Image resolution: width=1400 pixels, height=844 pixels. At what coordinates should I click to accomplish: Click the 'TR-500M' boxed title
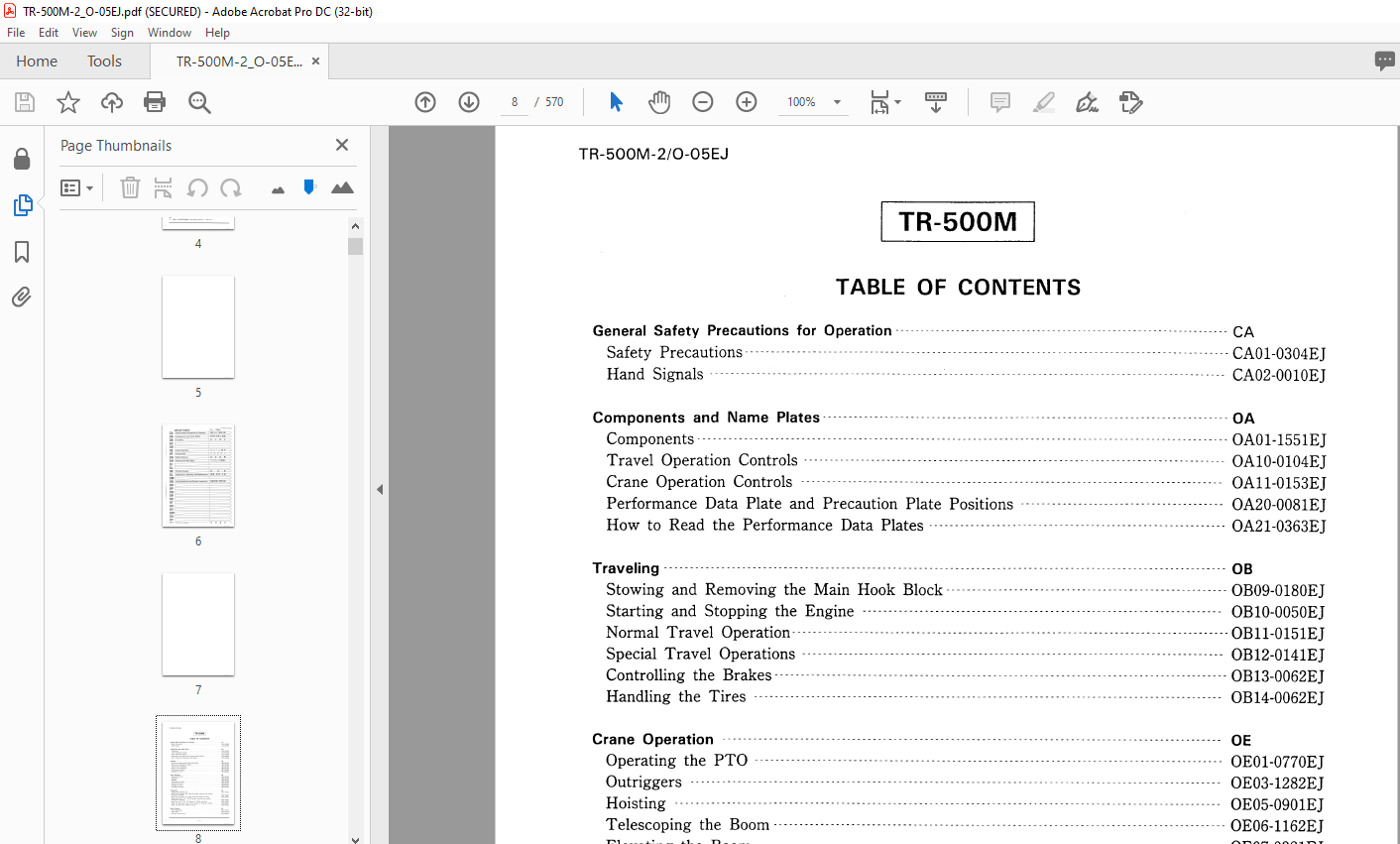tap(958, 222)
